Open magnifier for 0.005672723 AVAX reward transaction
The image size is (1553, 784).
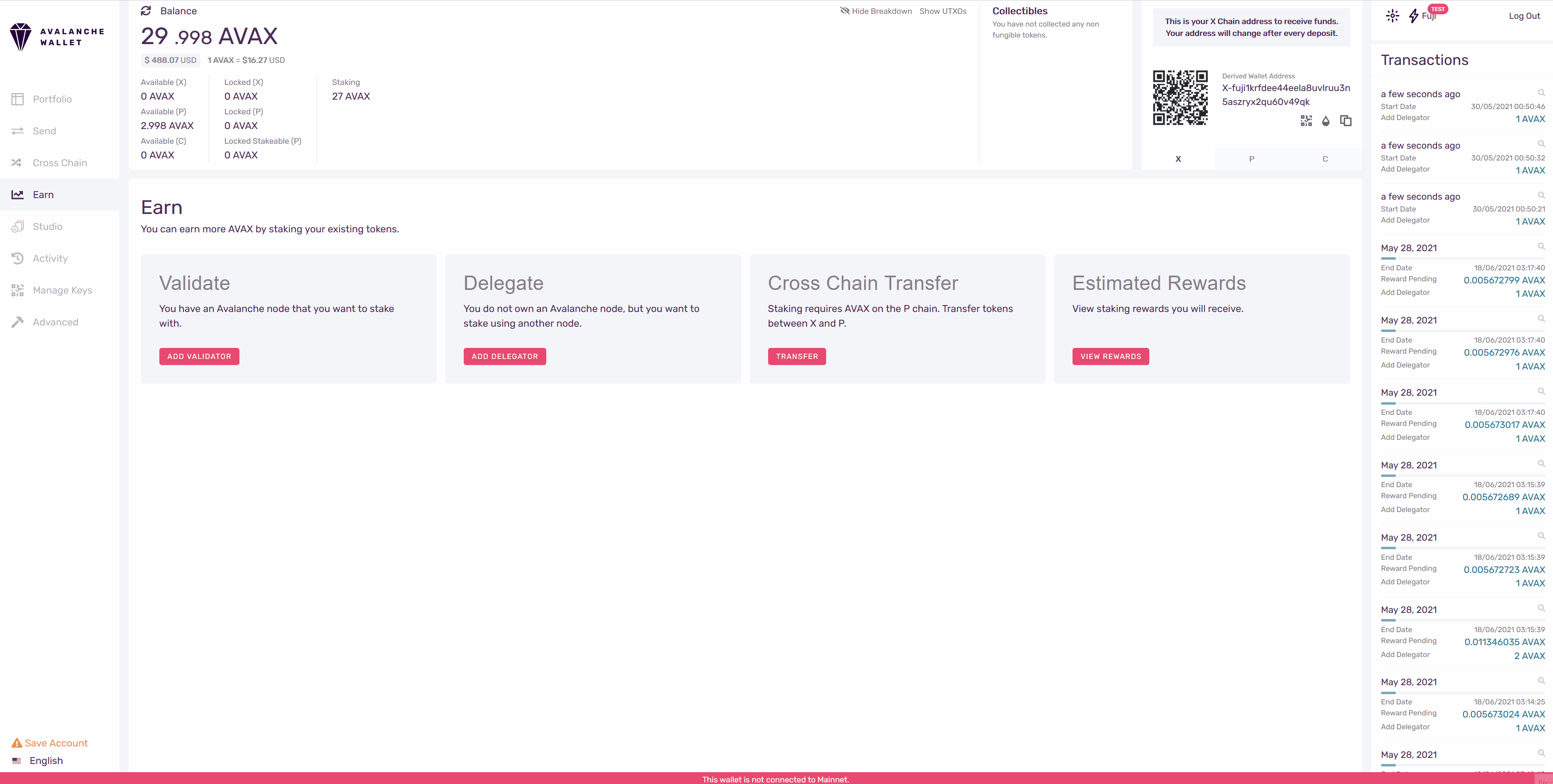(x=1541, y=535)
